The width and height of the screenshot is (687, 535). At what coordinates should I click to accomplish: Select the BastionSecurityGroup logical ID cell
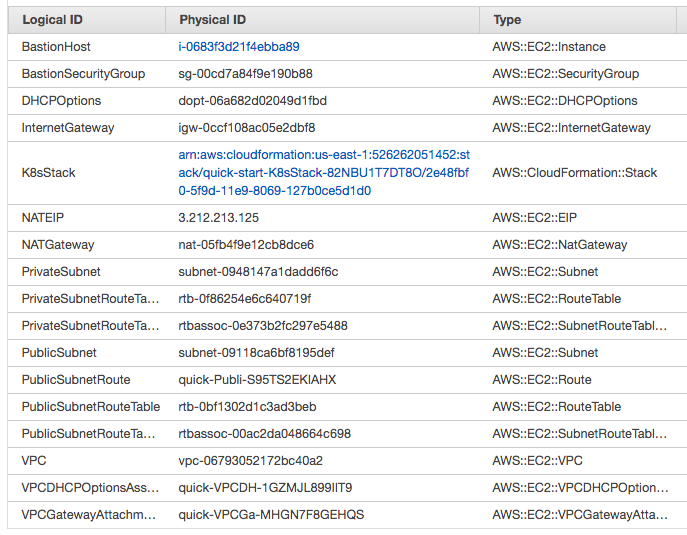click(83, 74)
